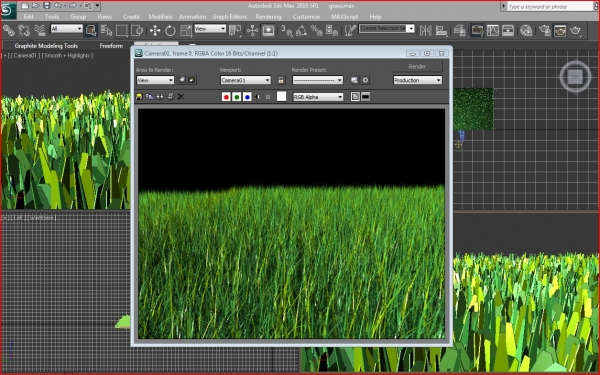
Task: Open the RGB Alpha channel display dropdown
Action: coord(318,97)
